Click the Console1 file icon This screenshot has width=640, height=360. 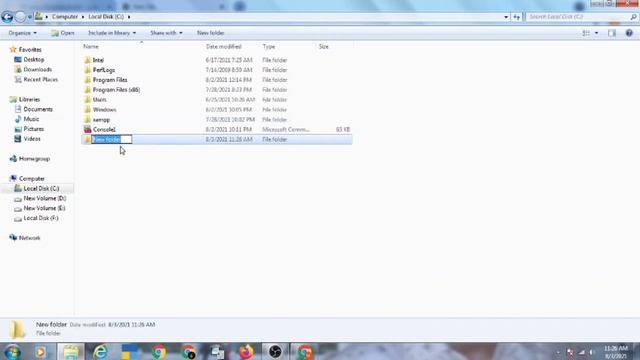tap(87, 129)
